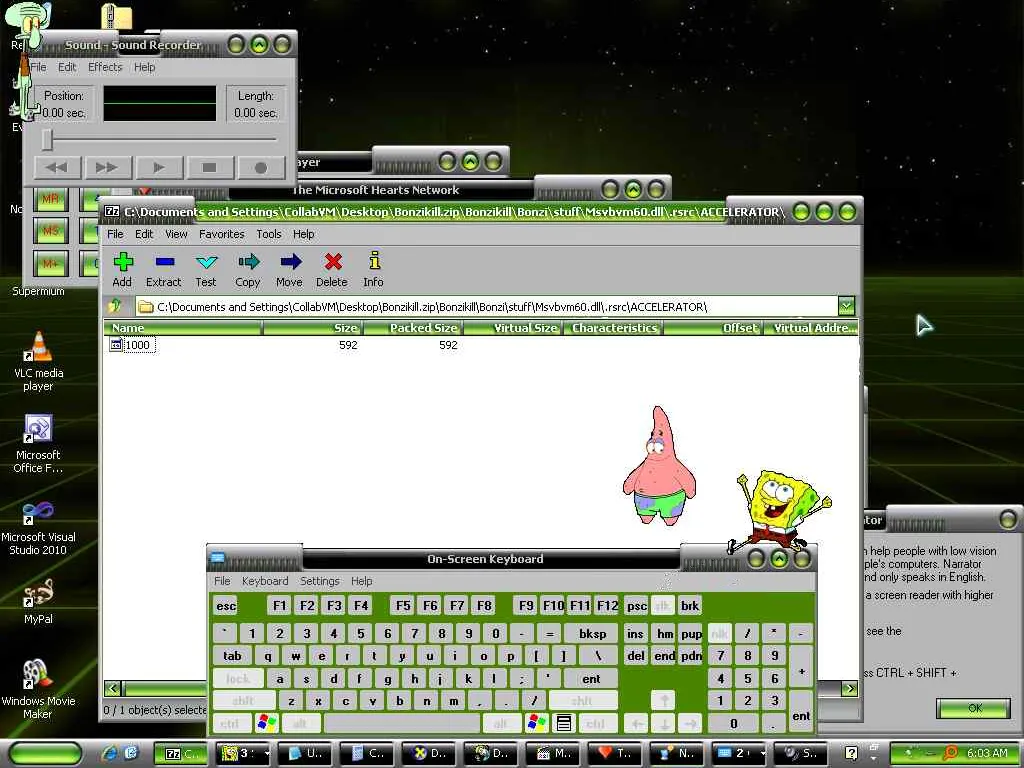Screen dimensions: 1024x768
Task: Click the Characteristics column header
Action: pyautogui.click(x=614, y=328)
